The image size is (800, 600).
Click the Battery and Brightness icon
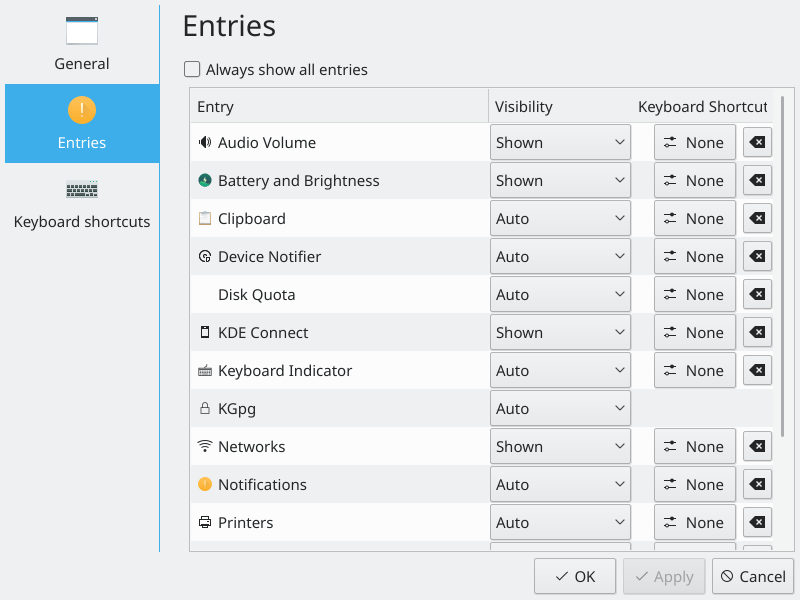(x=205, y=181)
